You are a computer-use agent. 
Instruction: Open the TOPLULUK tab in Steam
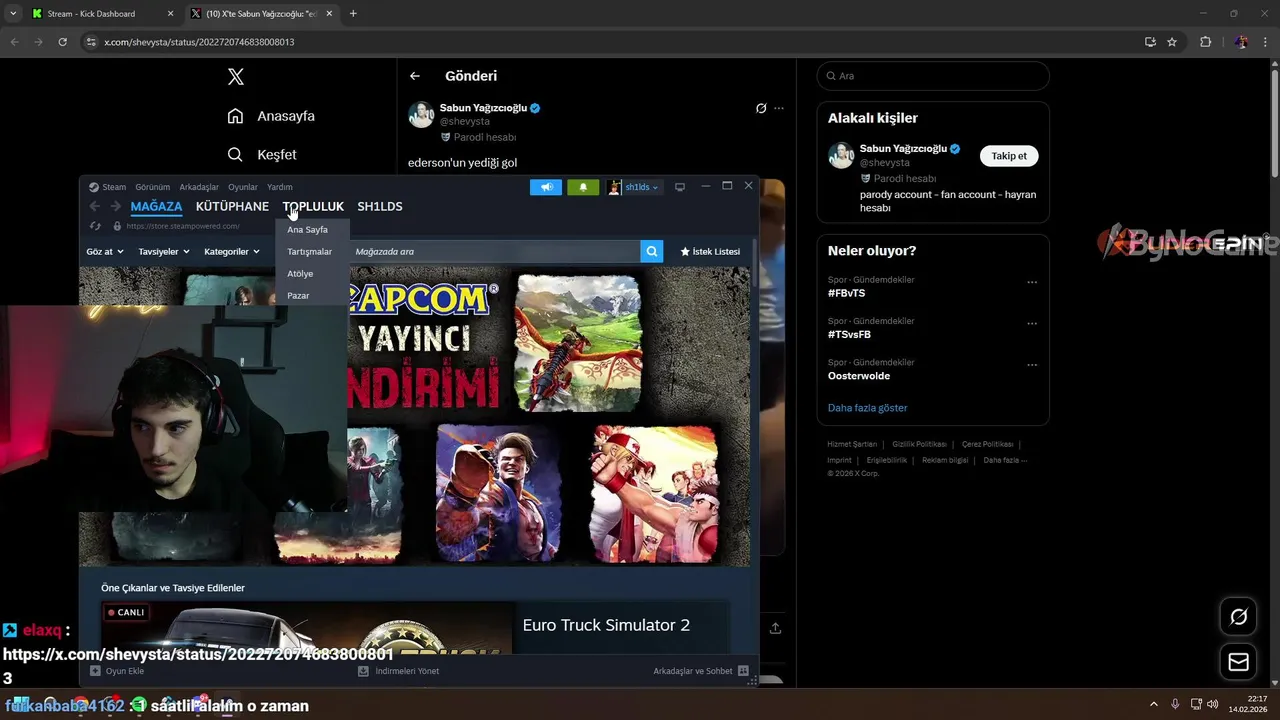tap(313, 206)
